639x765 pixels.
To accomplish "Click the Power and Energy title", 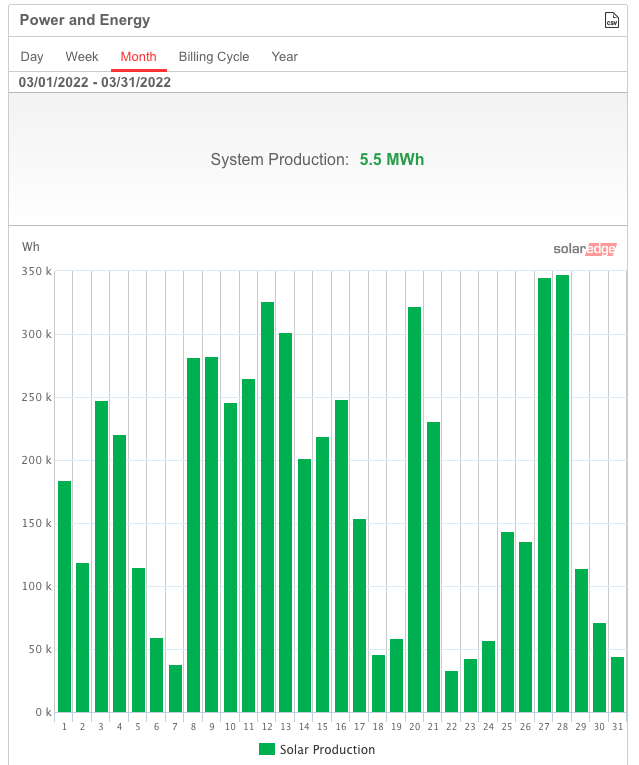I will click(85, 20).
